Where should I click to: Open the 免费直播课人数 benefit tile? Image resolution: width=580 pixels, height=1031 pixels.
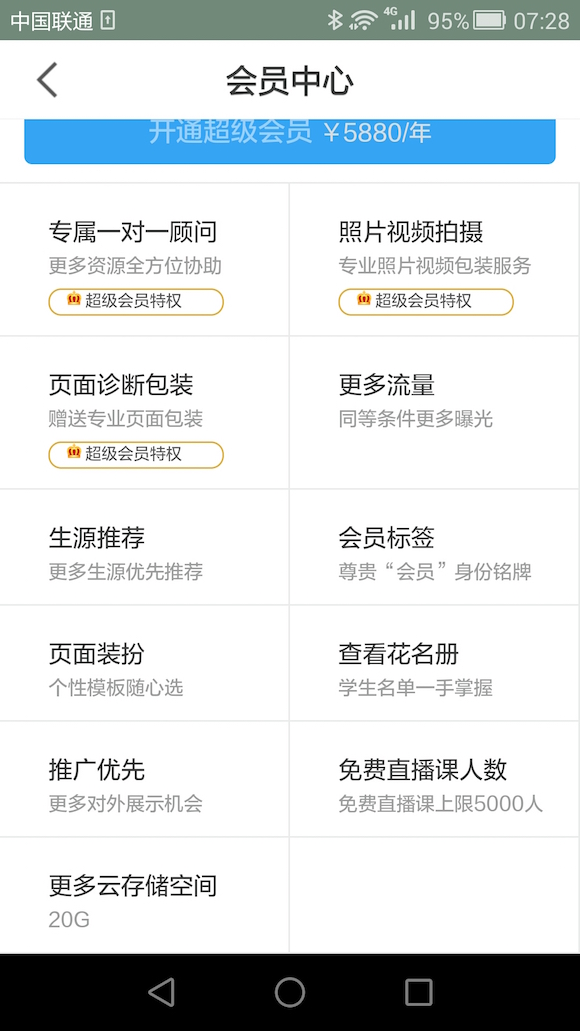pos(435,779)
